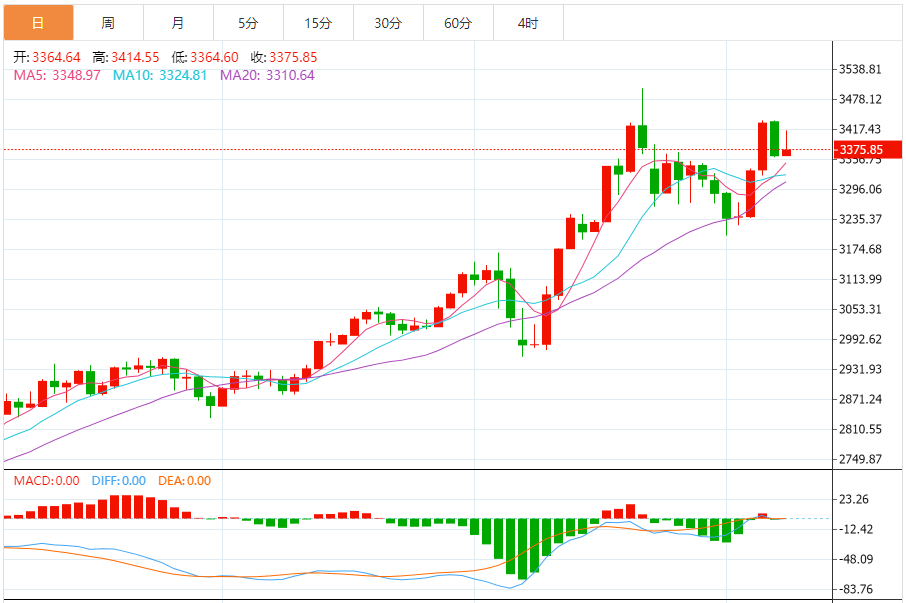The image size is (906, 603).
Task: Click the 3538.81 price axis label
Action: 860,69
